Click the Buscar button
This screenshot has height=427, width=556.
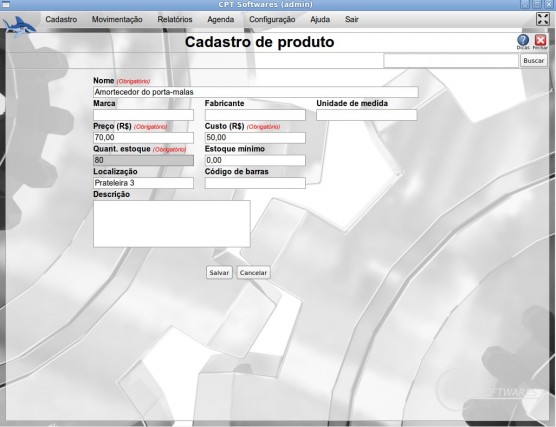click(x=534, y=61)
